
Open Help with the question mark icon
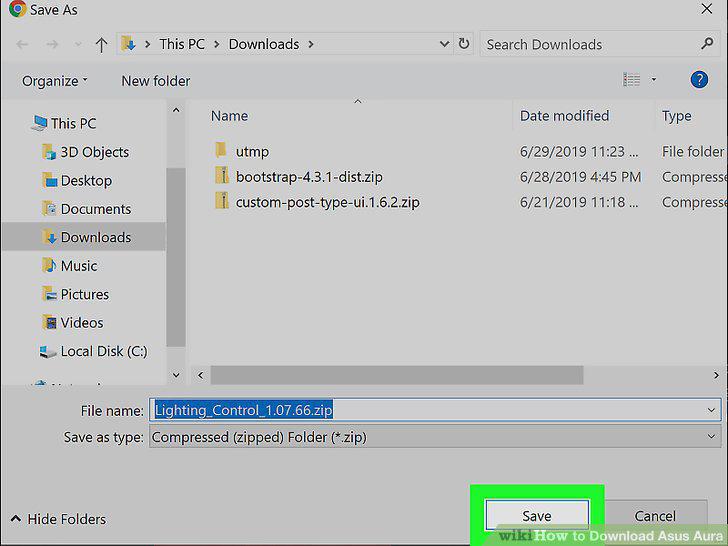(699, 80)
